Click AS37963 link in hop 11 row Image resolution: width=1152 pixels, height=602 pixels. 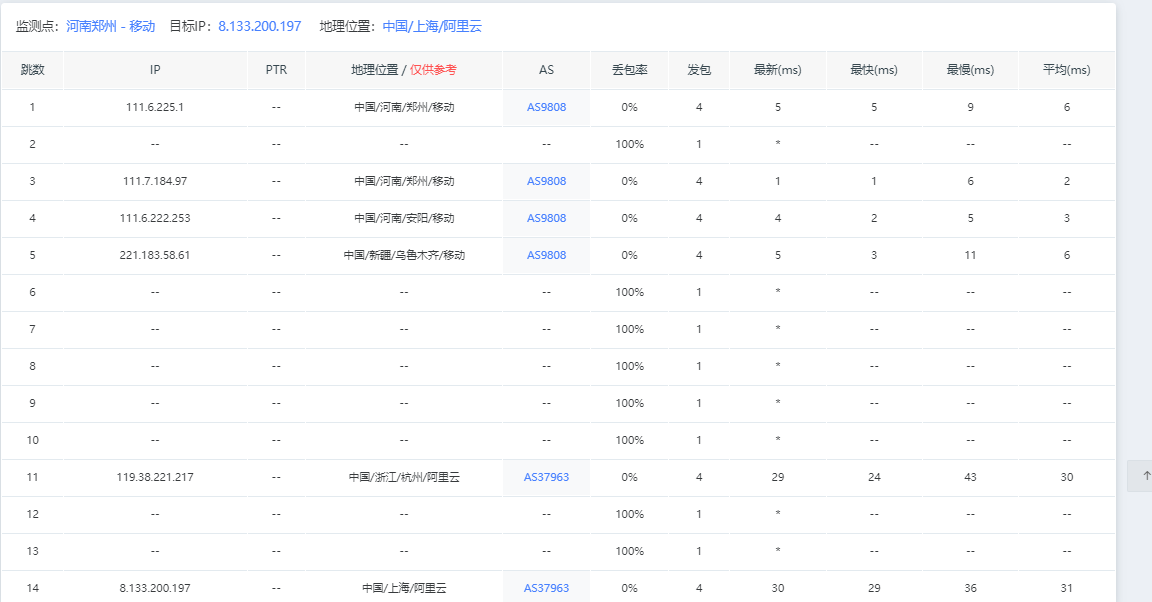(546, 477)
